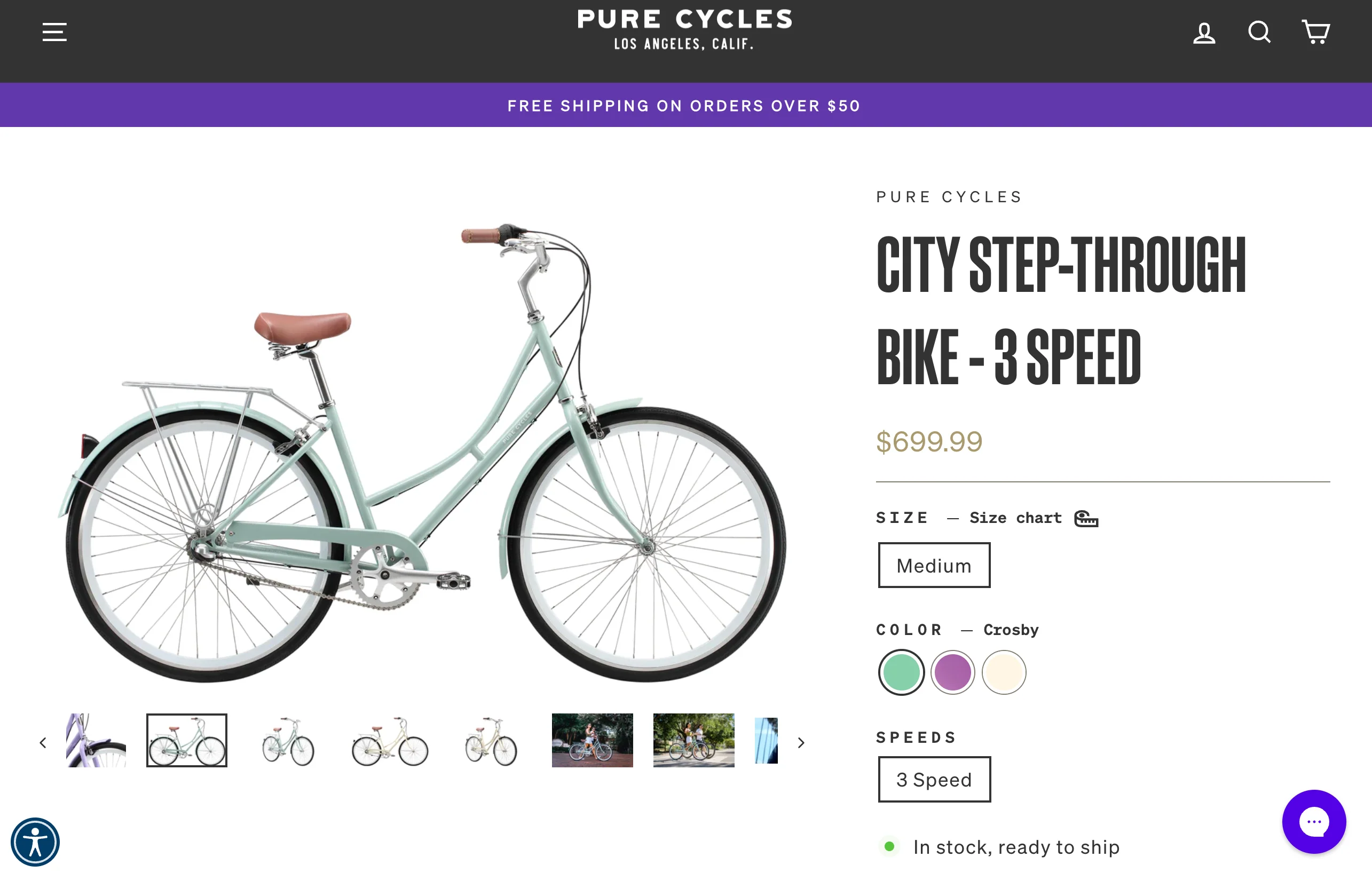Open the accessibility options icon
The width and height of the screenshot is (1372, 873).
click(x=36, y=842)
